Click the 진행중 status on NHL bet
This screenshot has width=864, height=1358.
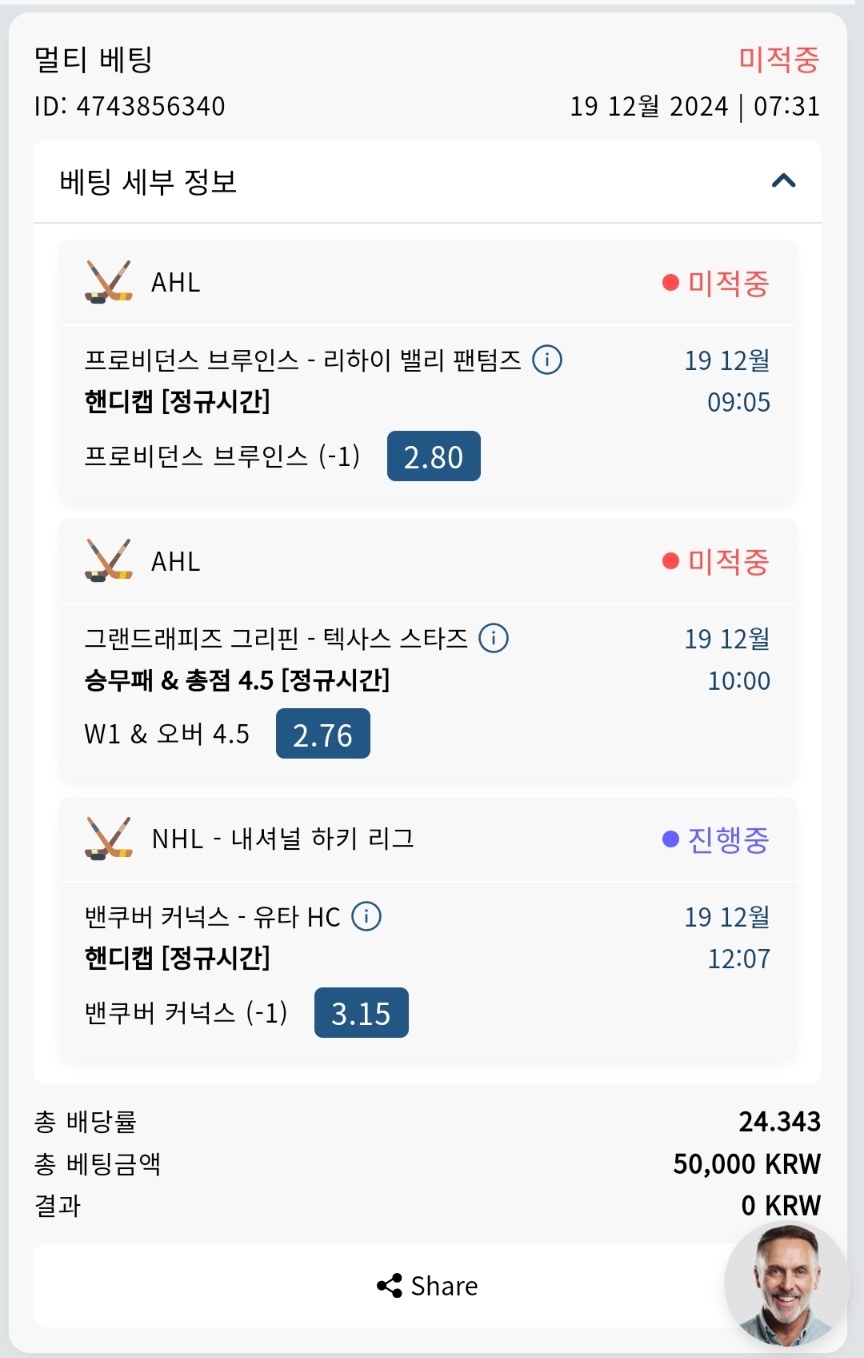[x=716, y=839]
